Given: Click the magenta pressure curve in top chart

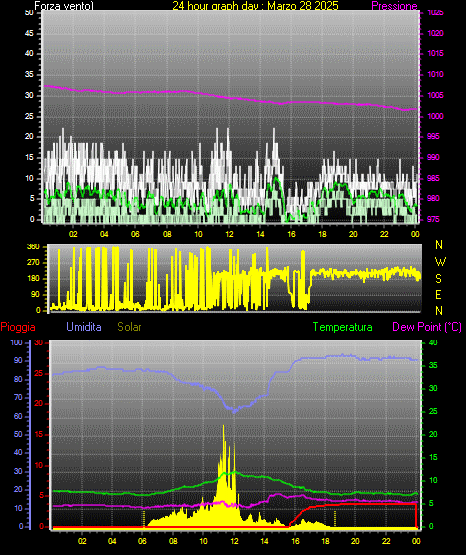Looking at the screenshot, I should (x=230, y=97).
